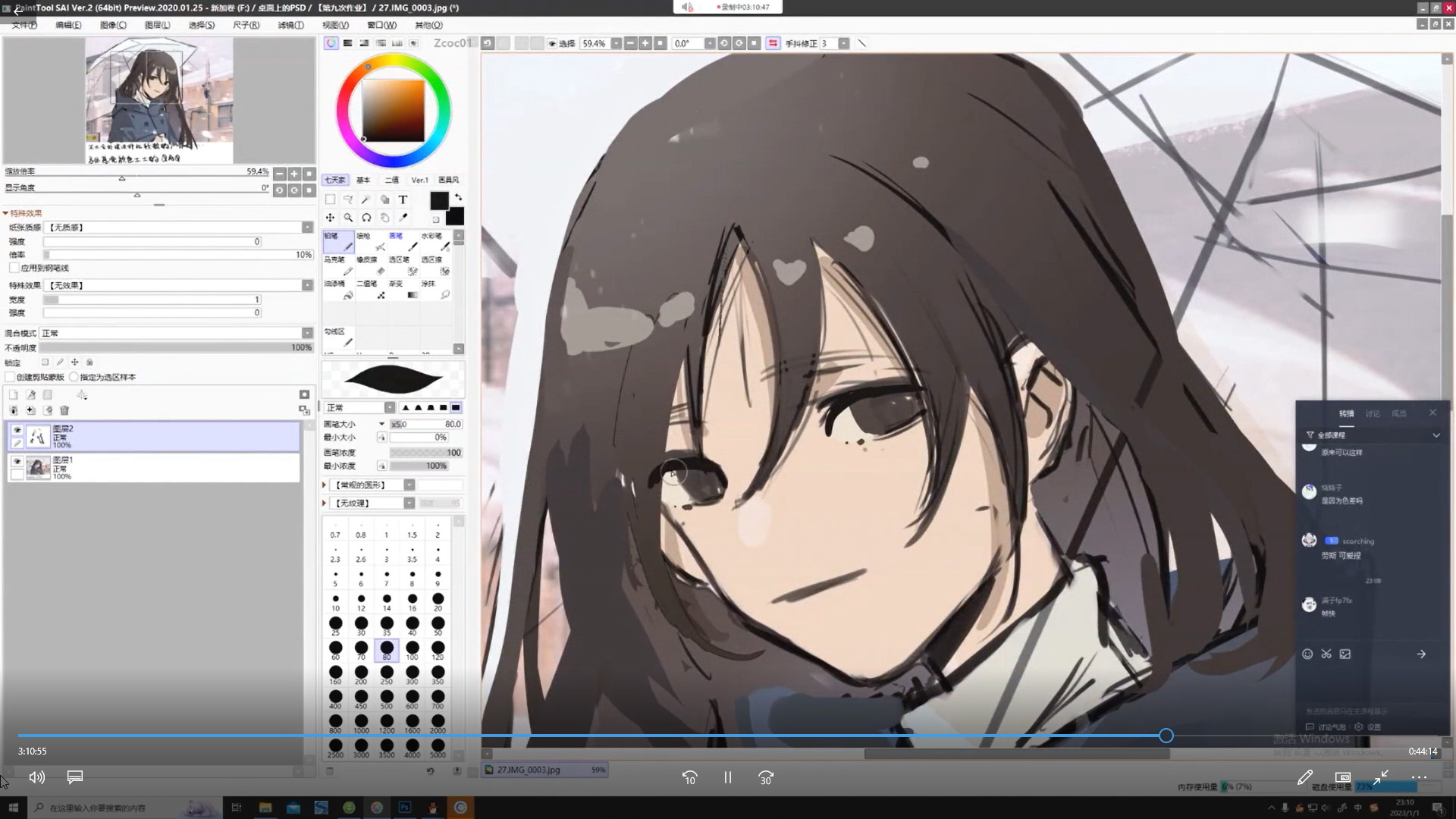The image size is (1456, 819).
Task: Toggle min size pressure icon beside 最小大小
Action: point(382,438)
